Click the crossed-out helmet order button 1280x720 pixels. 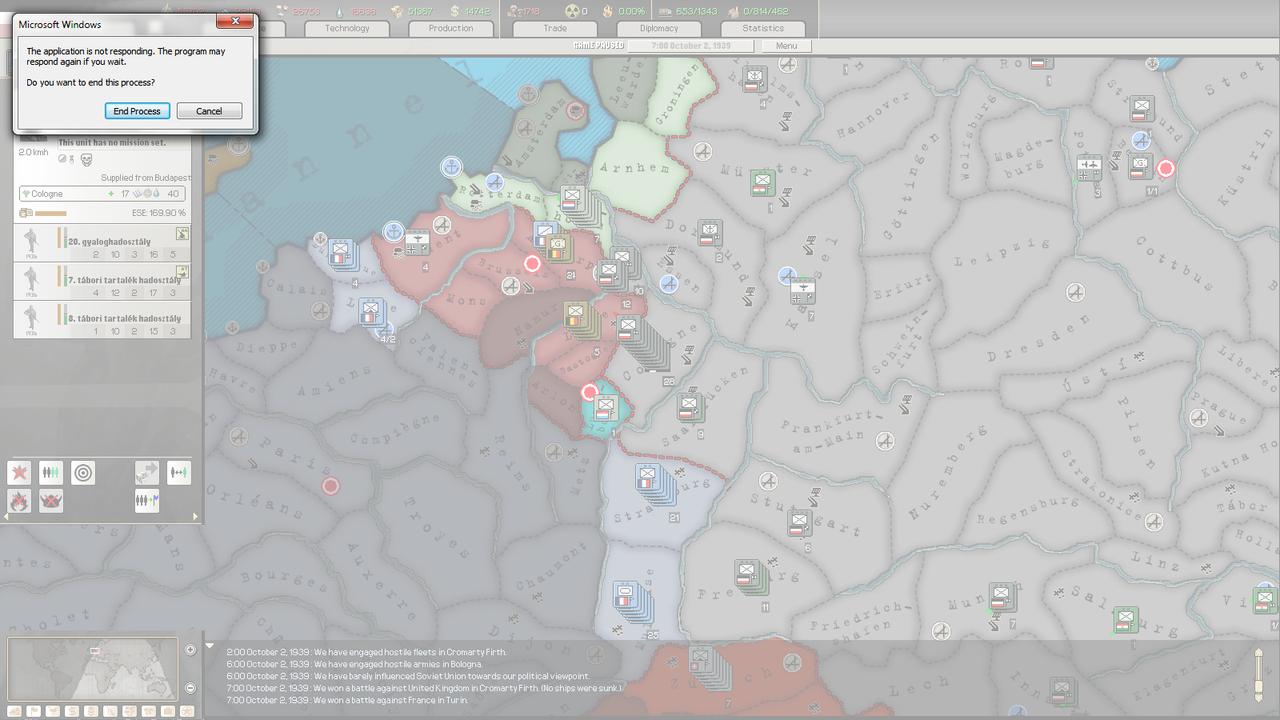[x=51, y=500]
